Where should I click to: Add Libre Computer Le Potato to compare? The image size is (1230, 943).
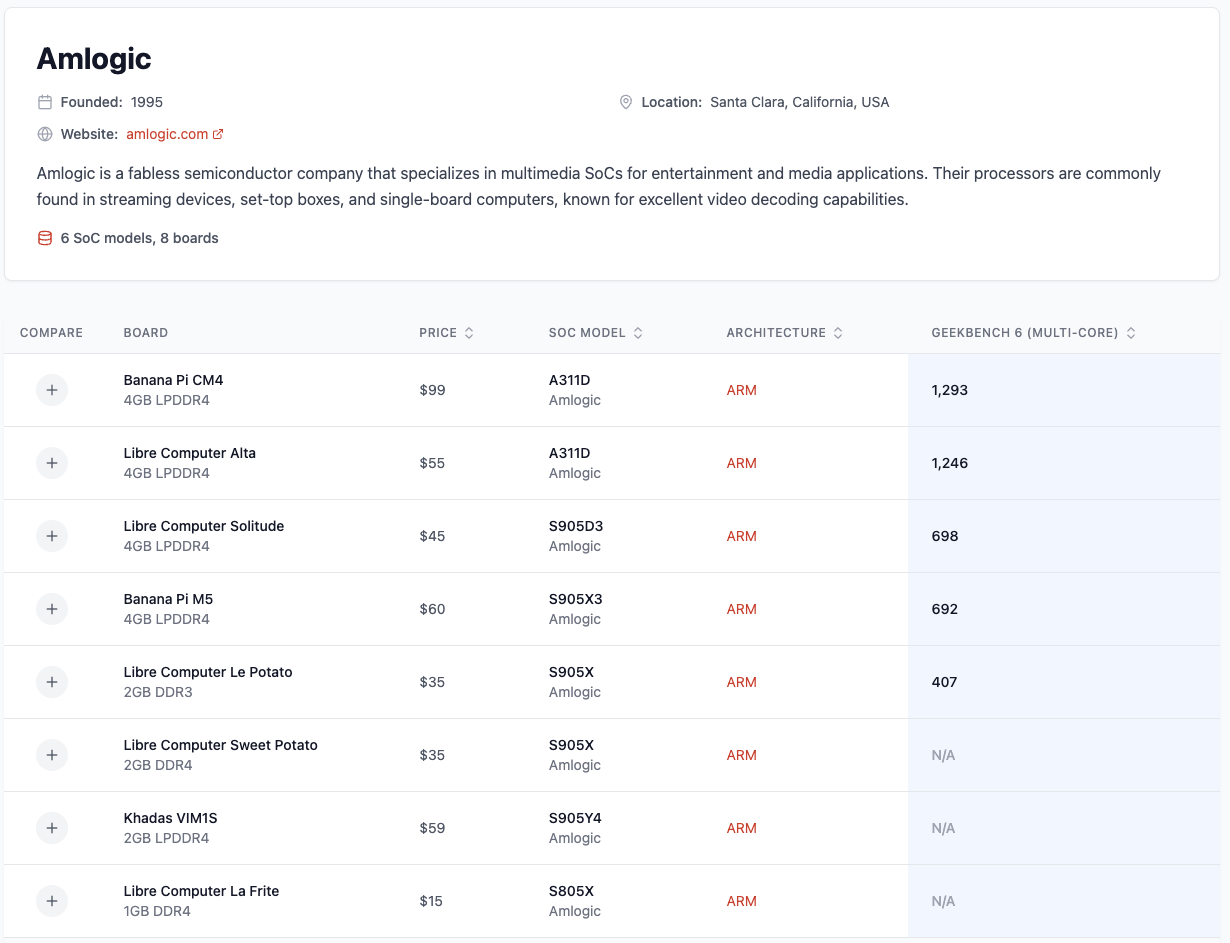52,682
